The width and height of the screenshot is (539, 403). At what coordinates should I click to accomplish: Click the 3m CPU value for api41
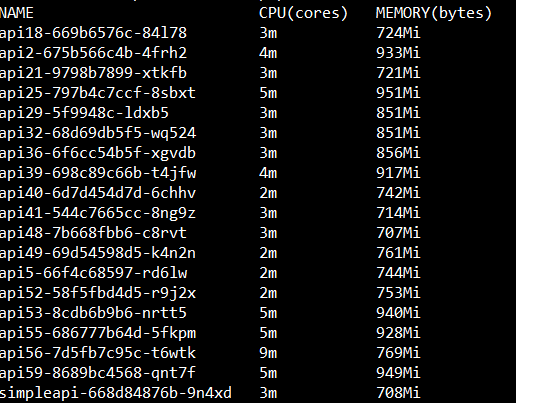click(268, 213)
